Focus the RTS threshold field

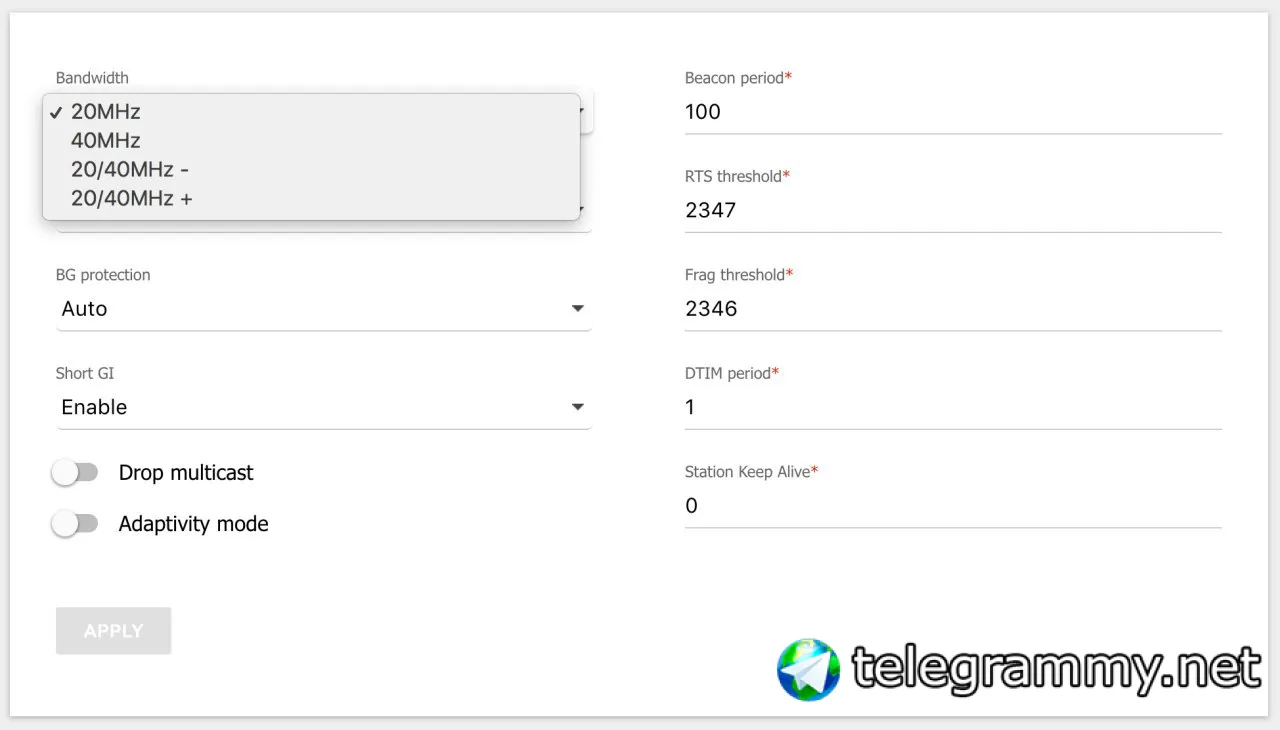pos(952,210)
